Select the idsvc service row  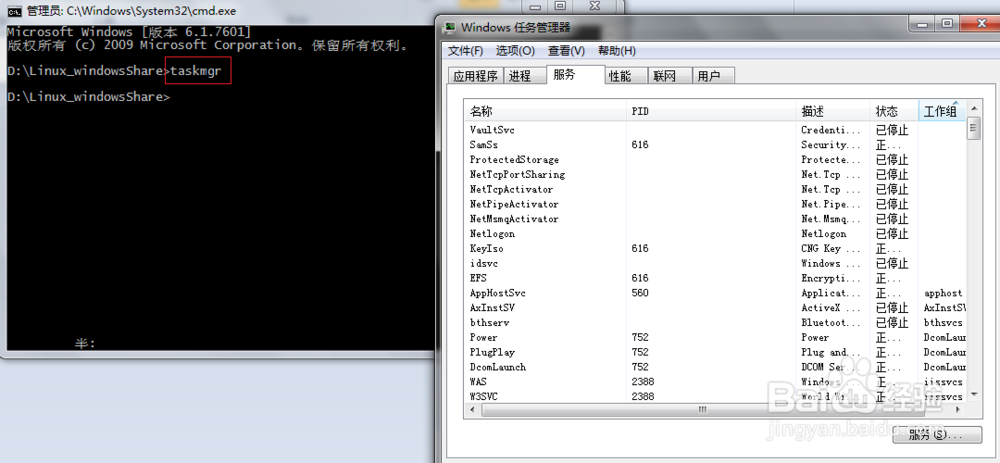click(x=716, y=263)
